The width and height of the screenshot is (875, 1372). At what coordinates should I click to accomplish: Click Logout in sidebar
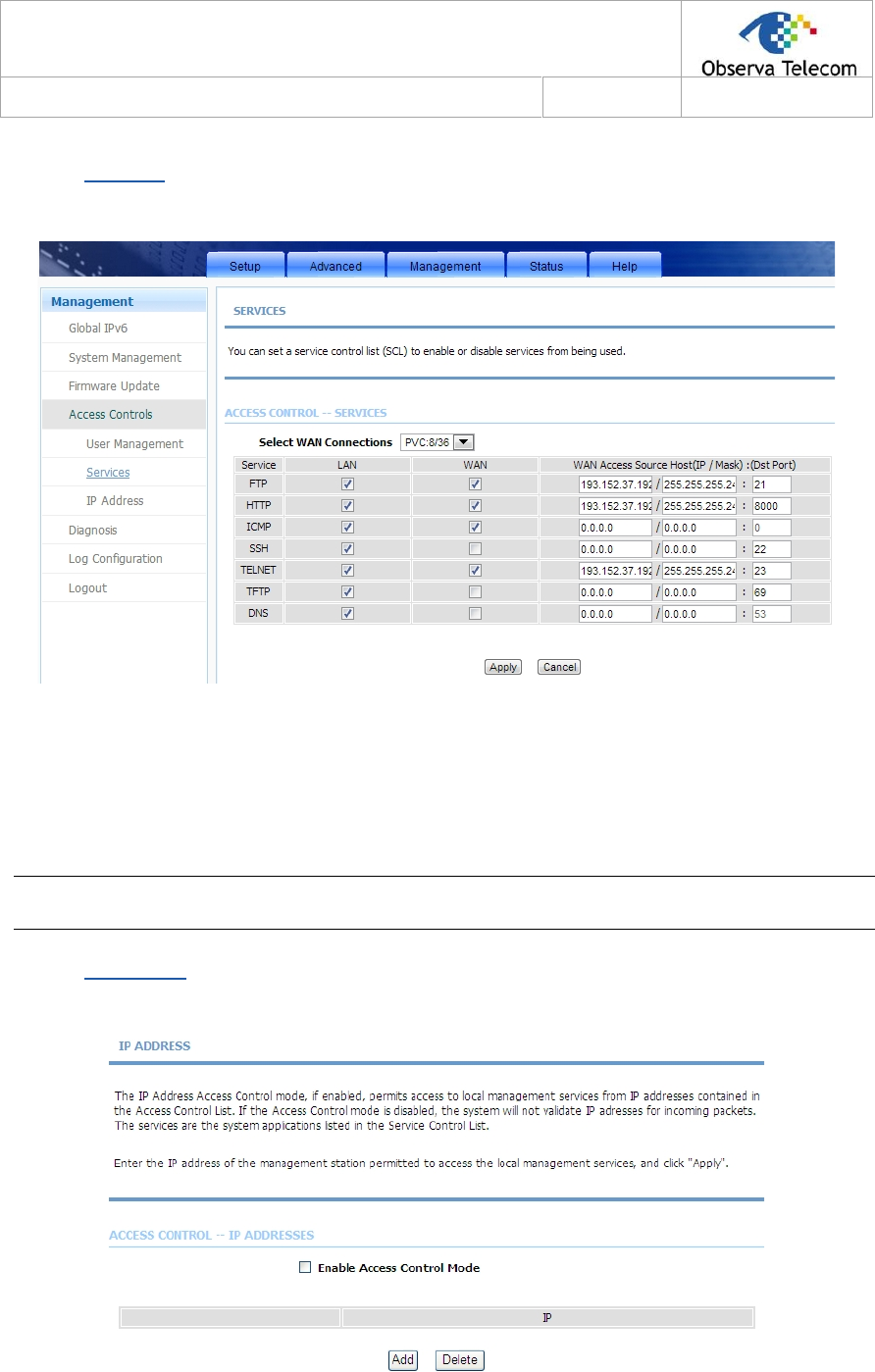click(x=88, y=588)
